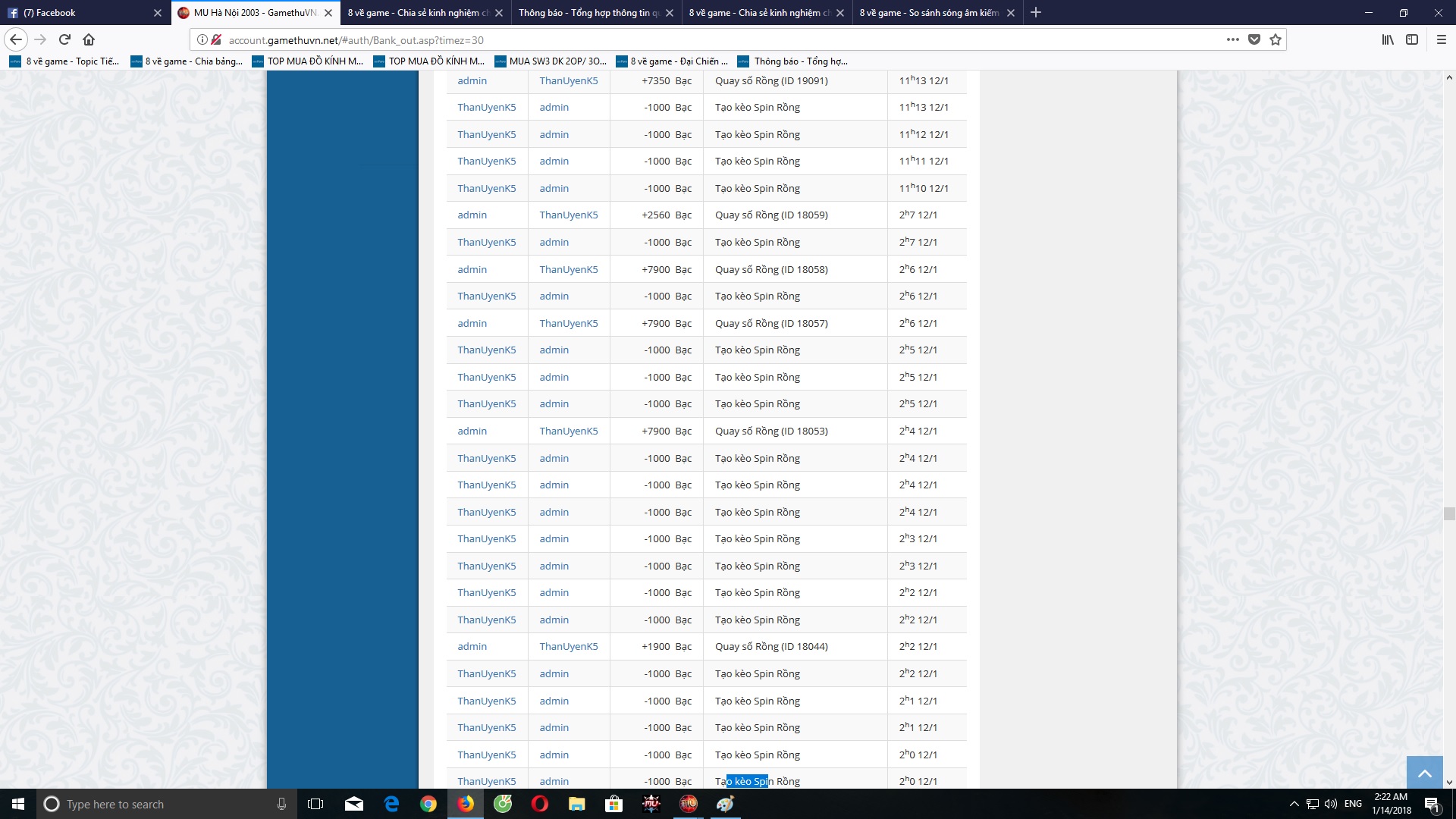Open Task View in the taskbar
Screen dimensions: 1456x819
tap(315, 804)
